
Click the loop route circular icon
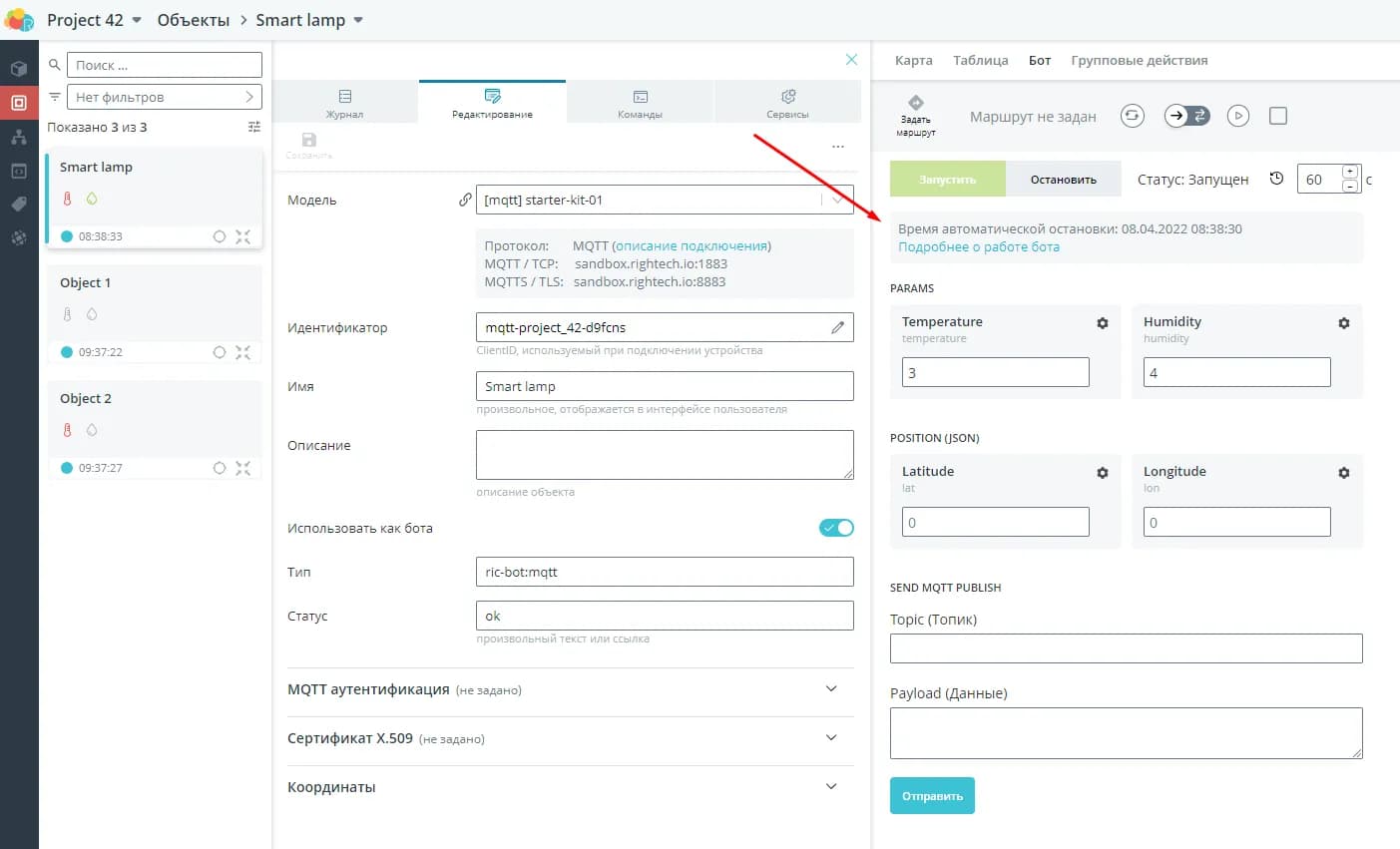pos(1132,116)
